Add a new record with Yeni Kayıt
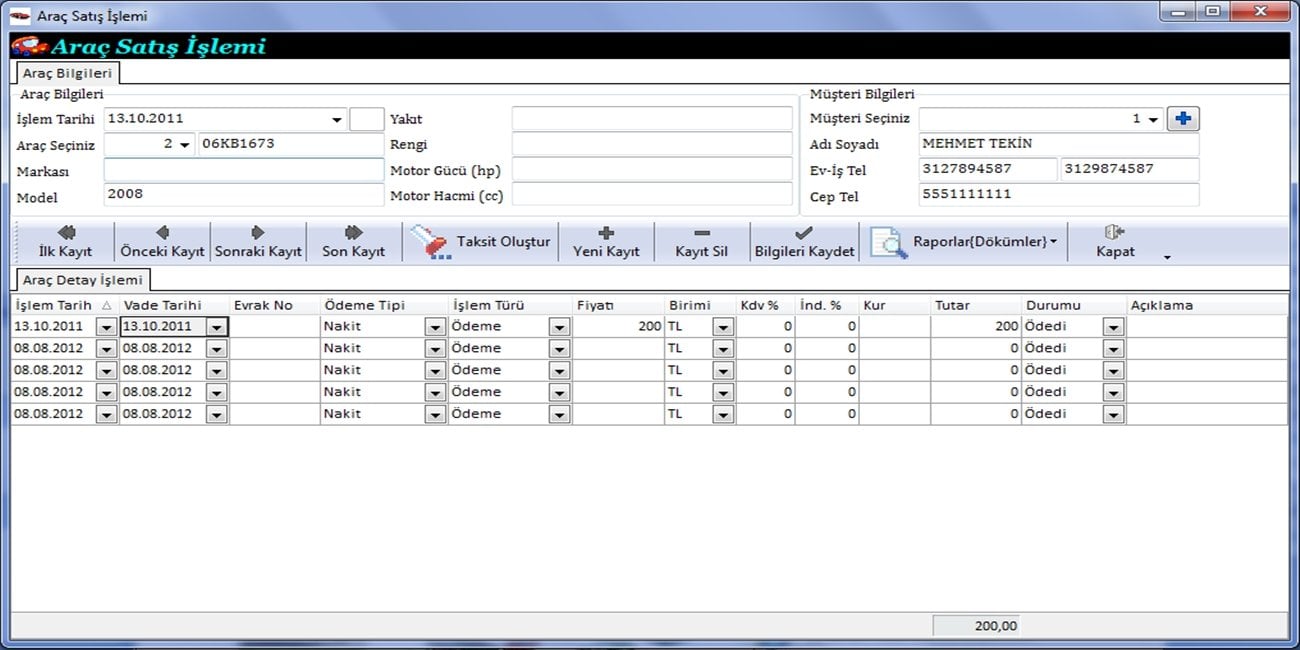Image resolution: width=1300 pixels, height=650 pixels. pyautogui.click(x=606, y=242)
